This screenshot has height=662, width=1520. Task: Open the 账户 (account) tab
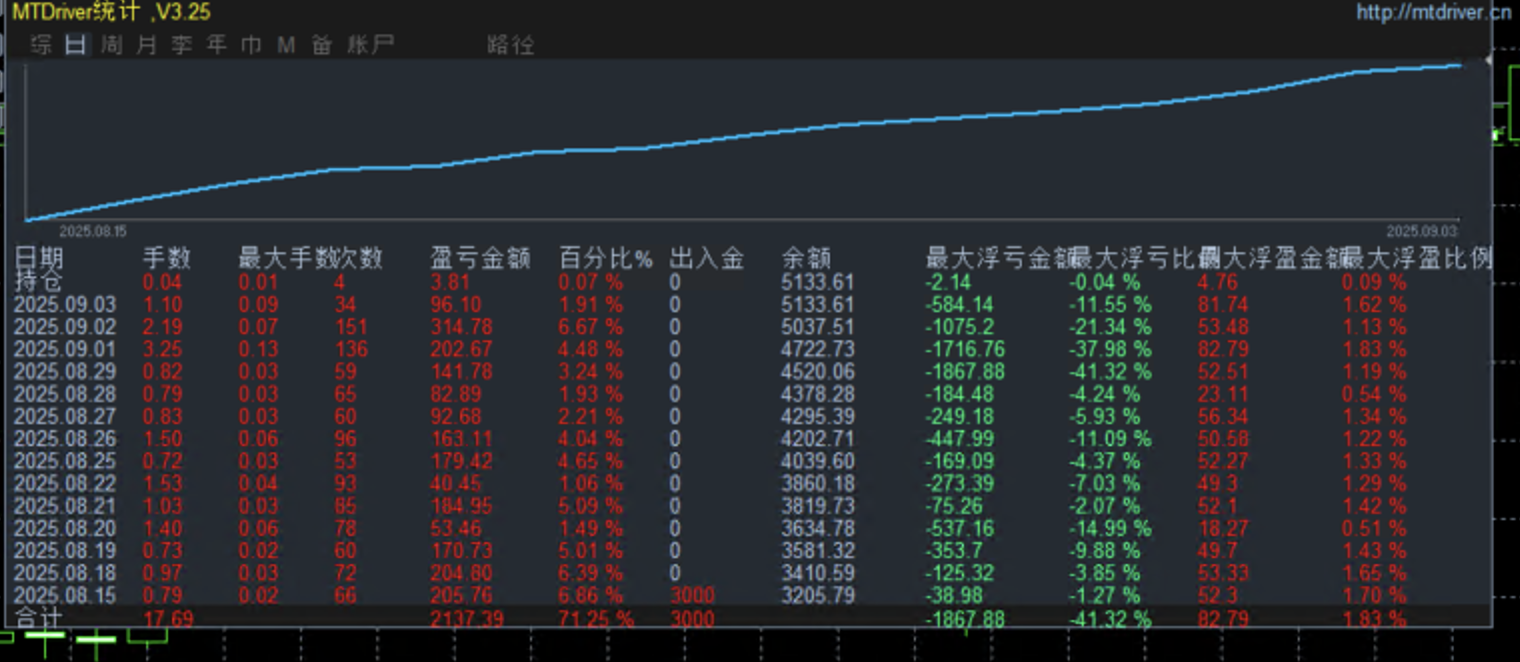[x=370, y=45]
